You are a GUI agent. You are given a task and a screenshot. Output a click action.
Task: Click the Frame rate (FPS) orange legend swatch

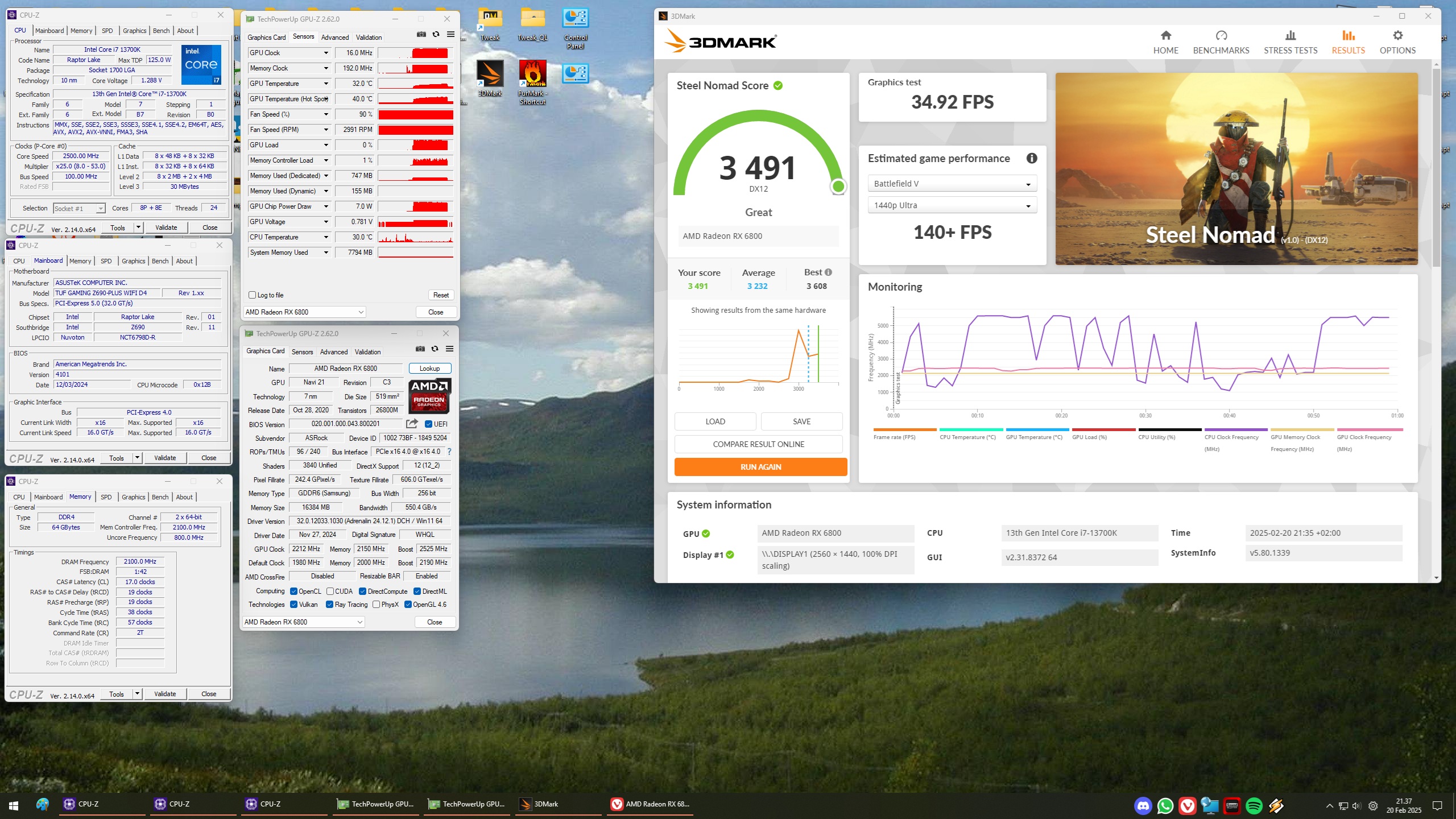904,430
